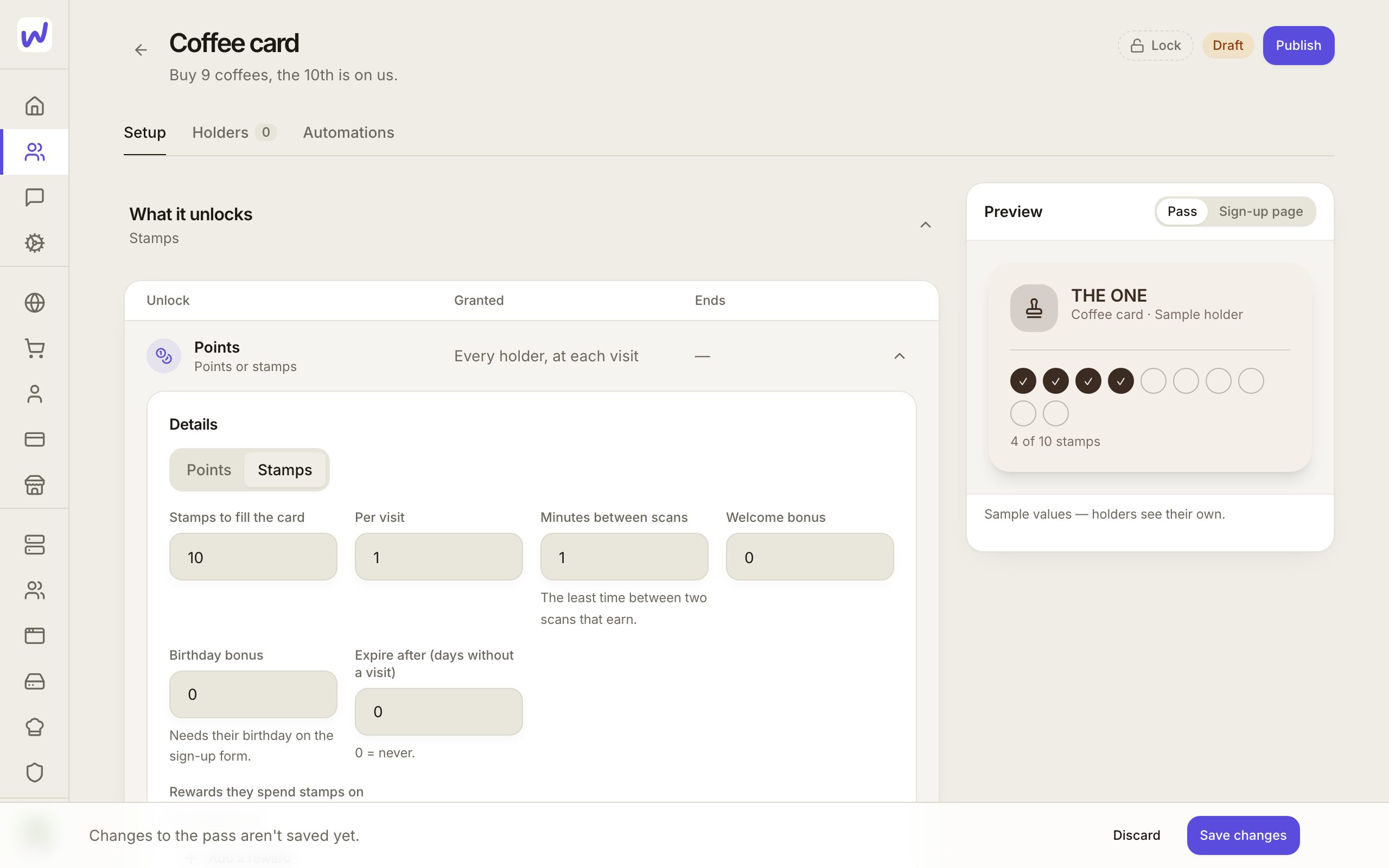Open the chef hat sidebar icon
Viewport: 1389px width, 868px height.
point(34,727)
